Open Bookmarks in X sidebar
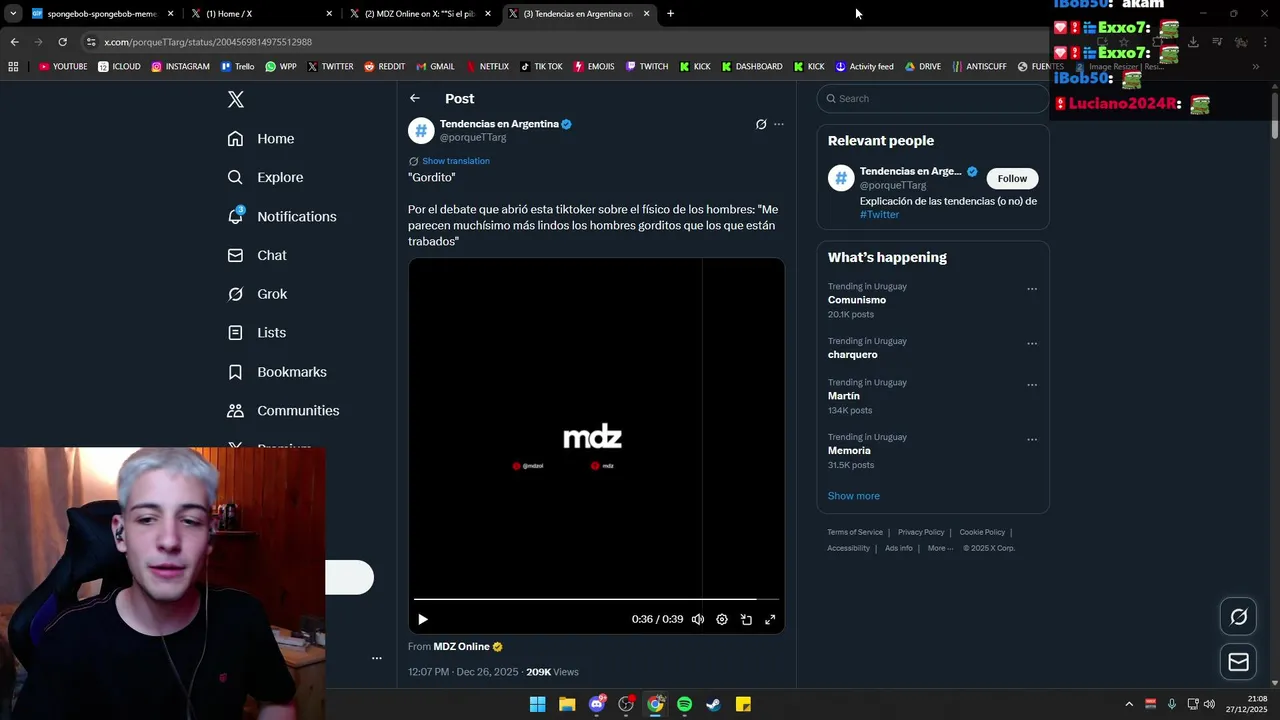The image size is (1280, 720). click(x=277, y=372)
